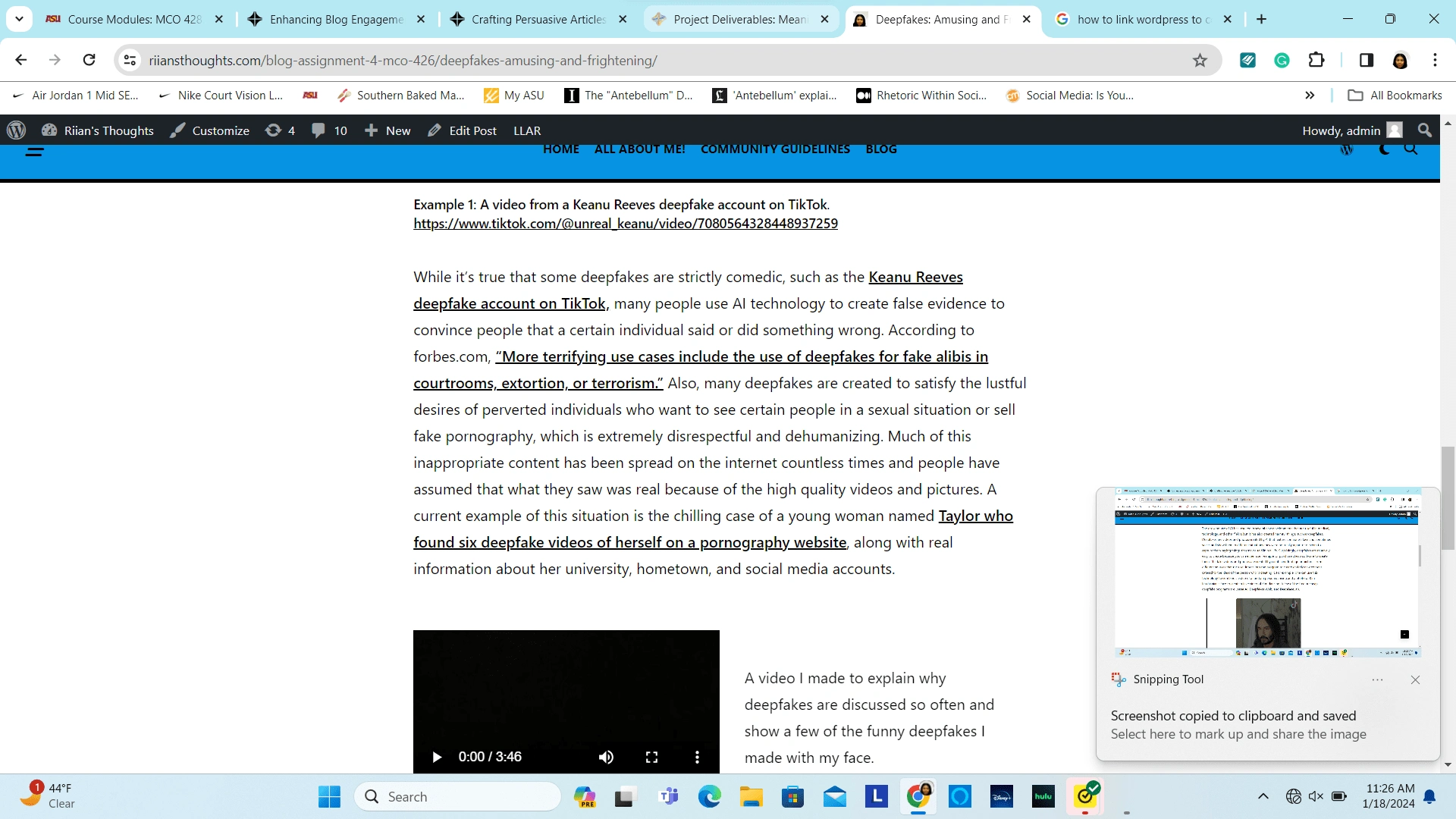Enter fullscreen on the video player

651,757
